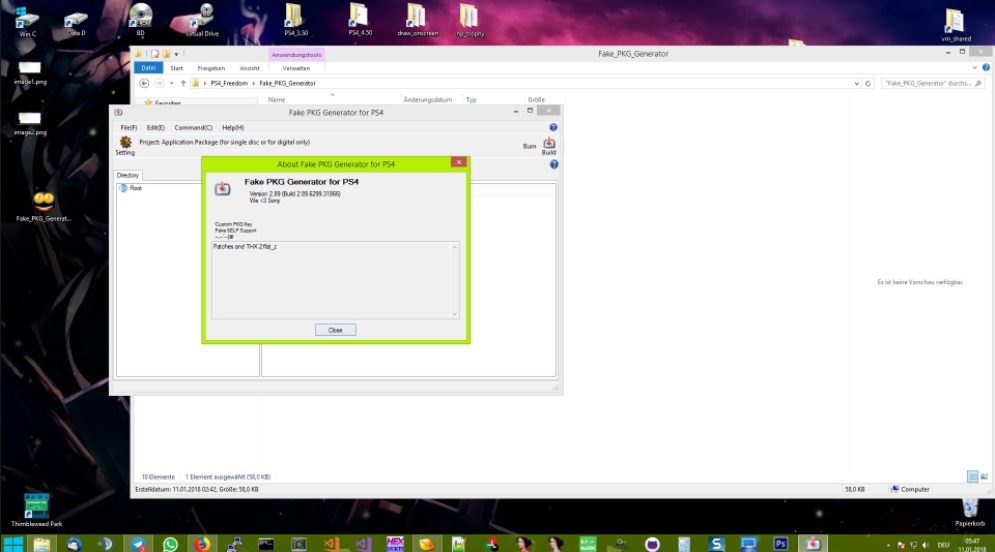The height and width of the screenshot is (552, 995).
Task: Click the Fake PKG Generator logo in About dialog
Action: (222, 188)
